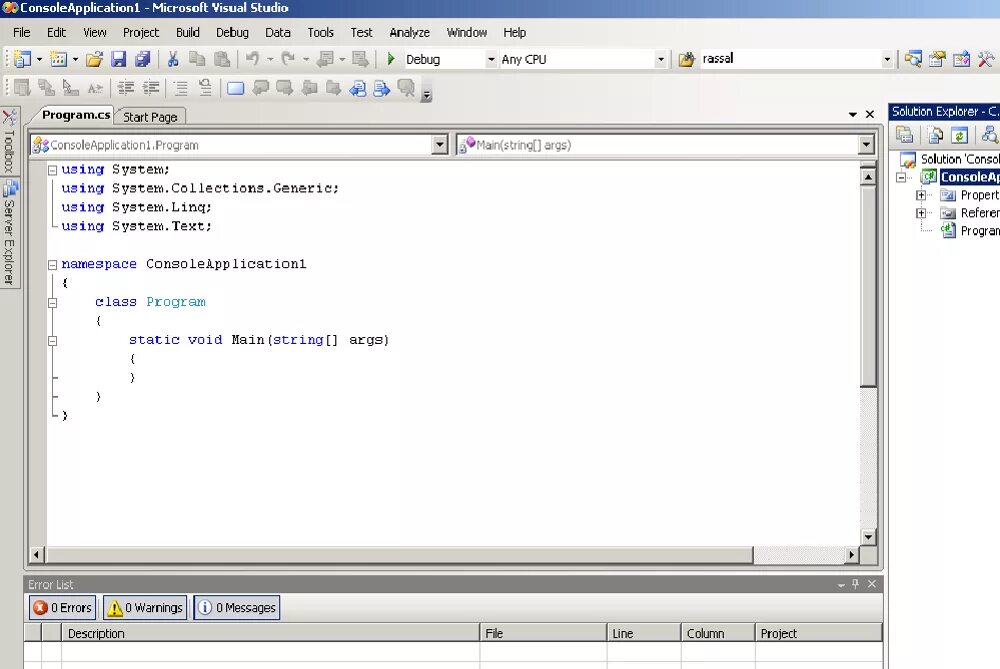This screenshot has height=669, width=1000.
Task: Click the Redo arrow icon
Action: tap(288, 59)
